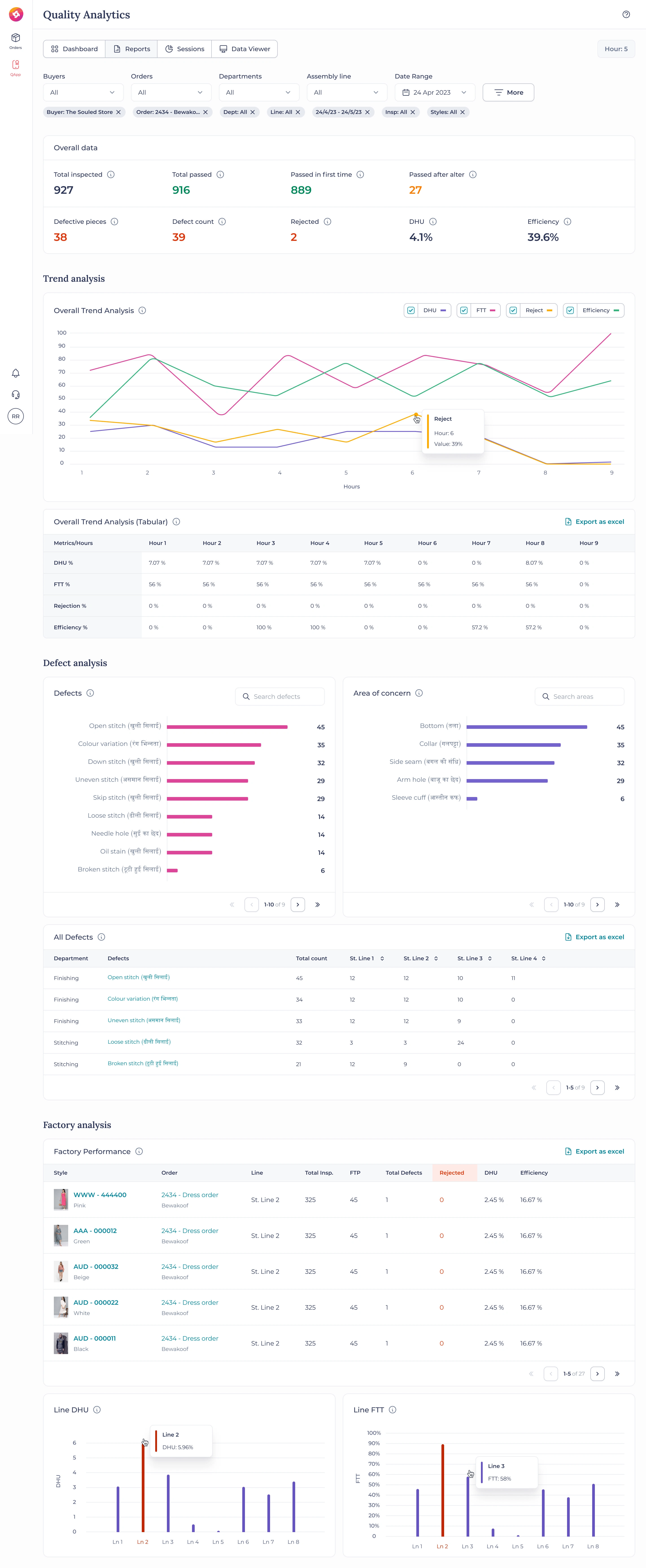Show info for Line FTT chart
646x1568 pixels.
pos(393,1410)
